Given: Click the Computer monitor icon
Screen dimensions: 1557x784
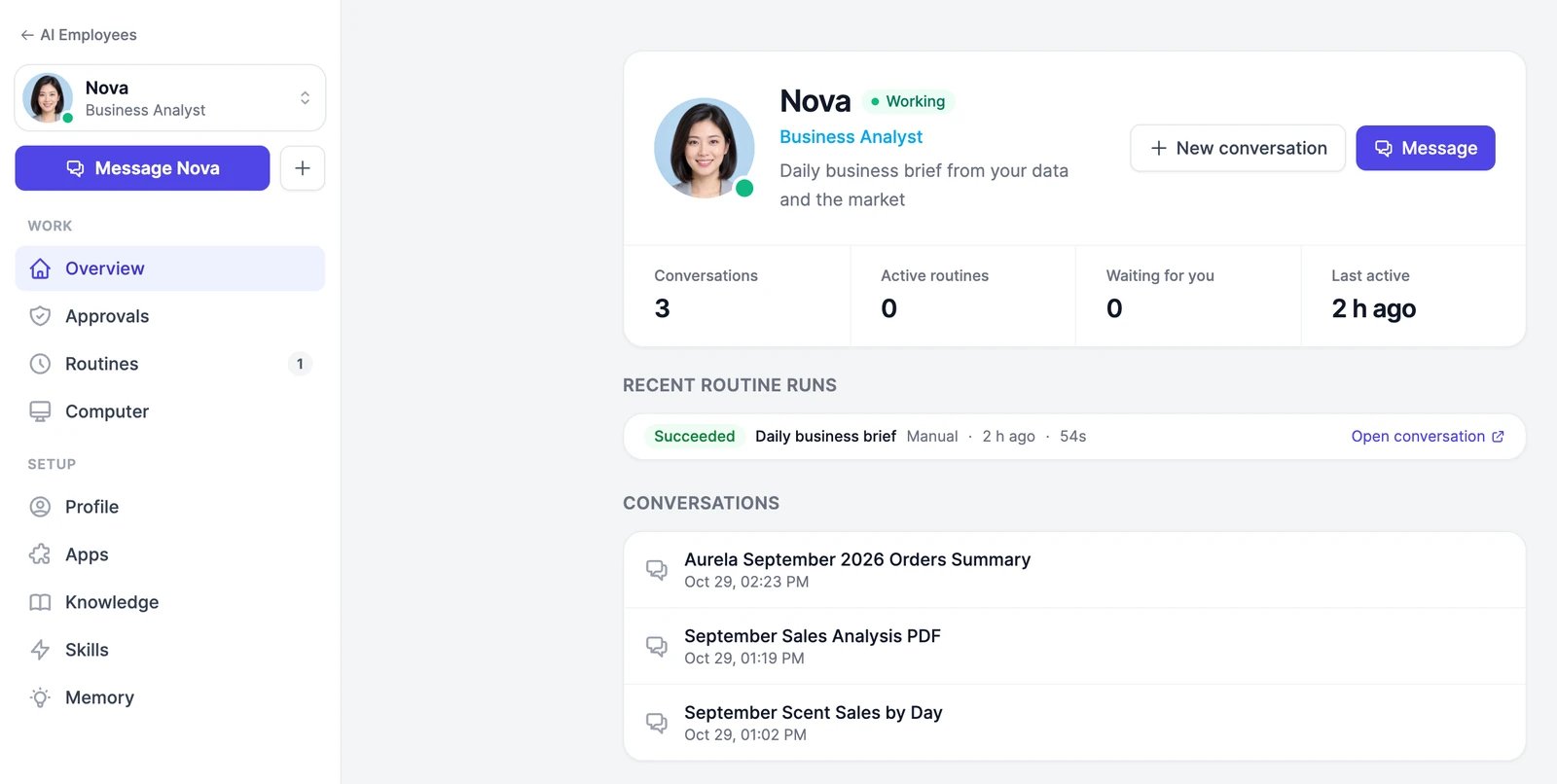Looking at the screenshot, I should click(40, 411).
